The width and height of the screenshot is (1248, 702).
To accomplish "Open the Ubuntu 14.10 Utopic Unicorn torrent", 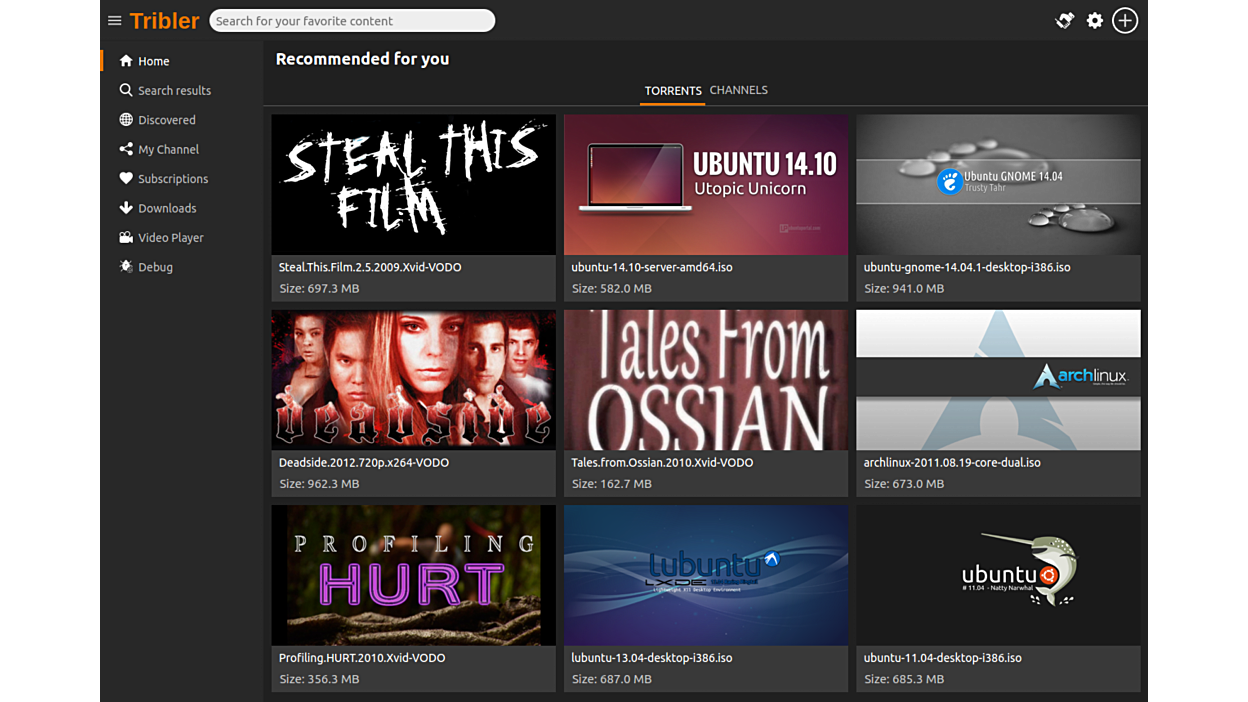I will 705,185.
